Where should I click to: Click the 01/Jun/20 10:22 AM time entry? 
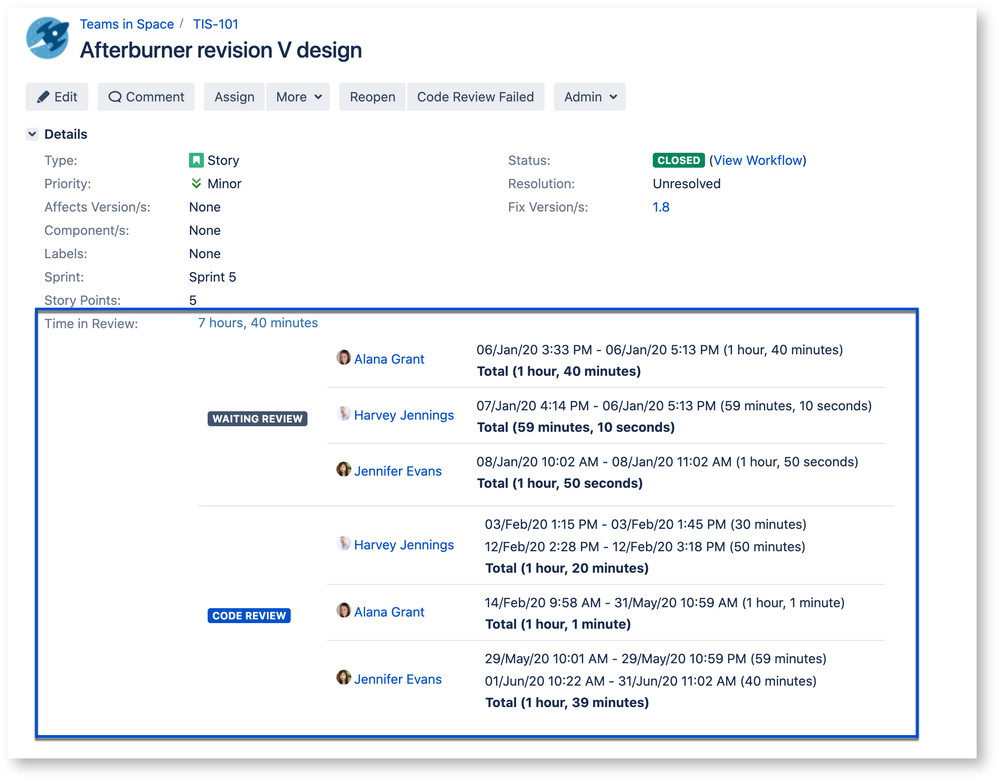tap(650, 681)
